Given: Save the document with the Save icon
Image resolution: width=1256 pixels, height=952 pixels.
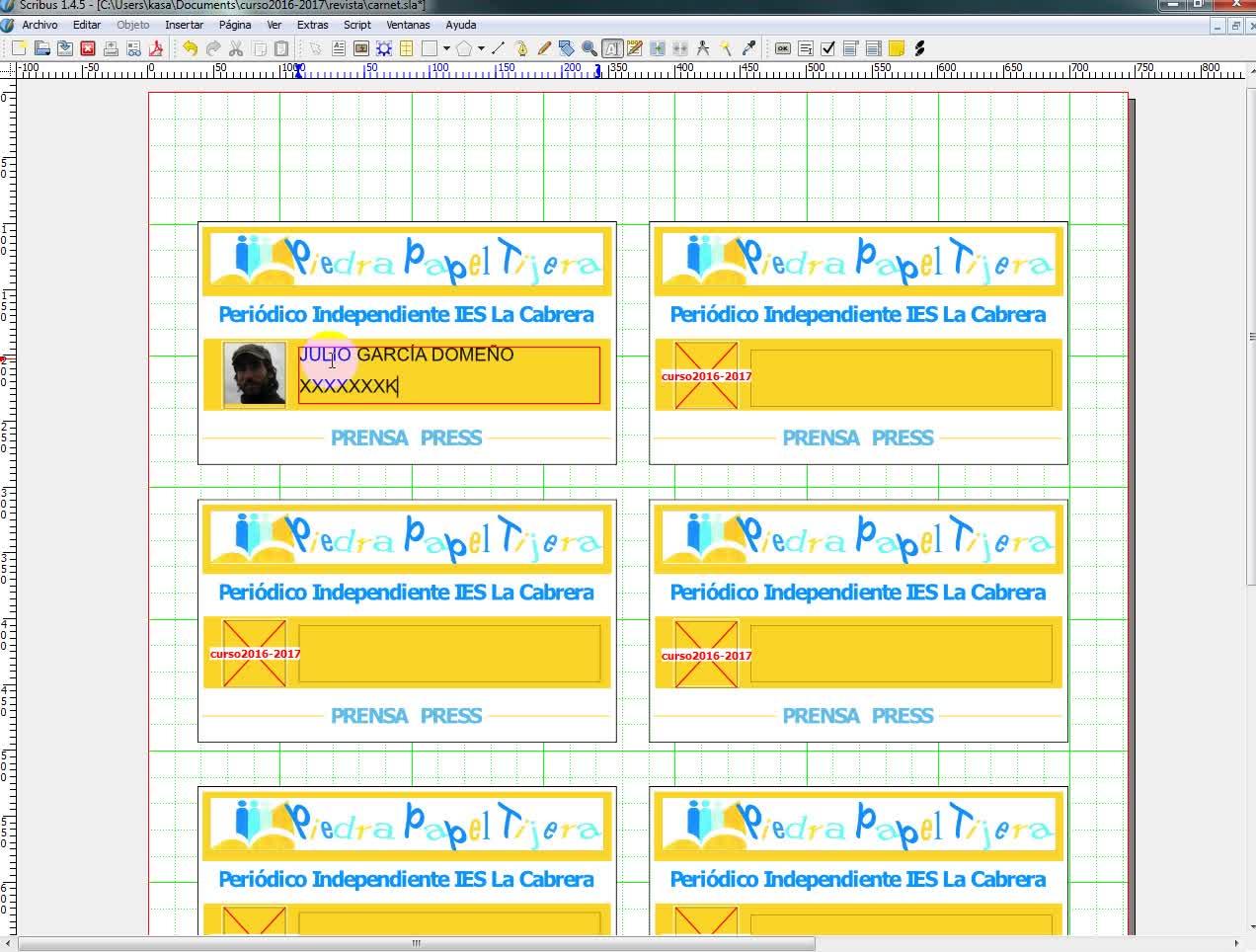Looking at the screenshot, I should 65,48.
